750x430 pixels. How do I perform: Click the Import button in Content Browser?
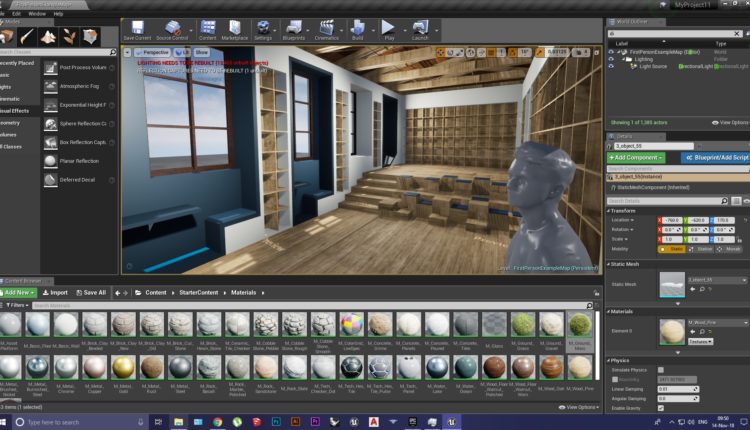(54, 293)
